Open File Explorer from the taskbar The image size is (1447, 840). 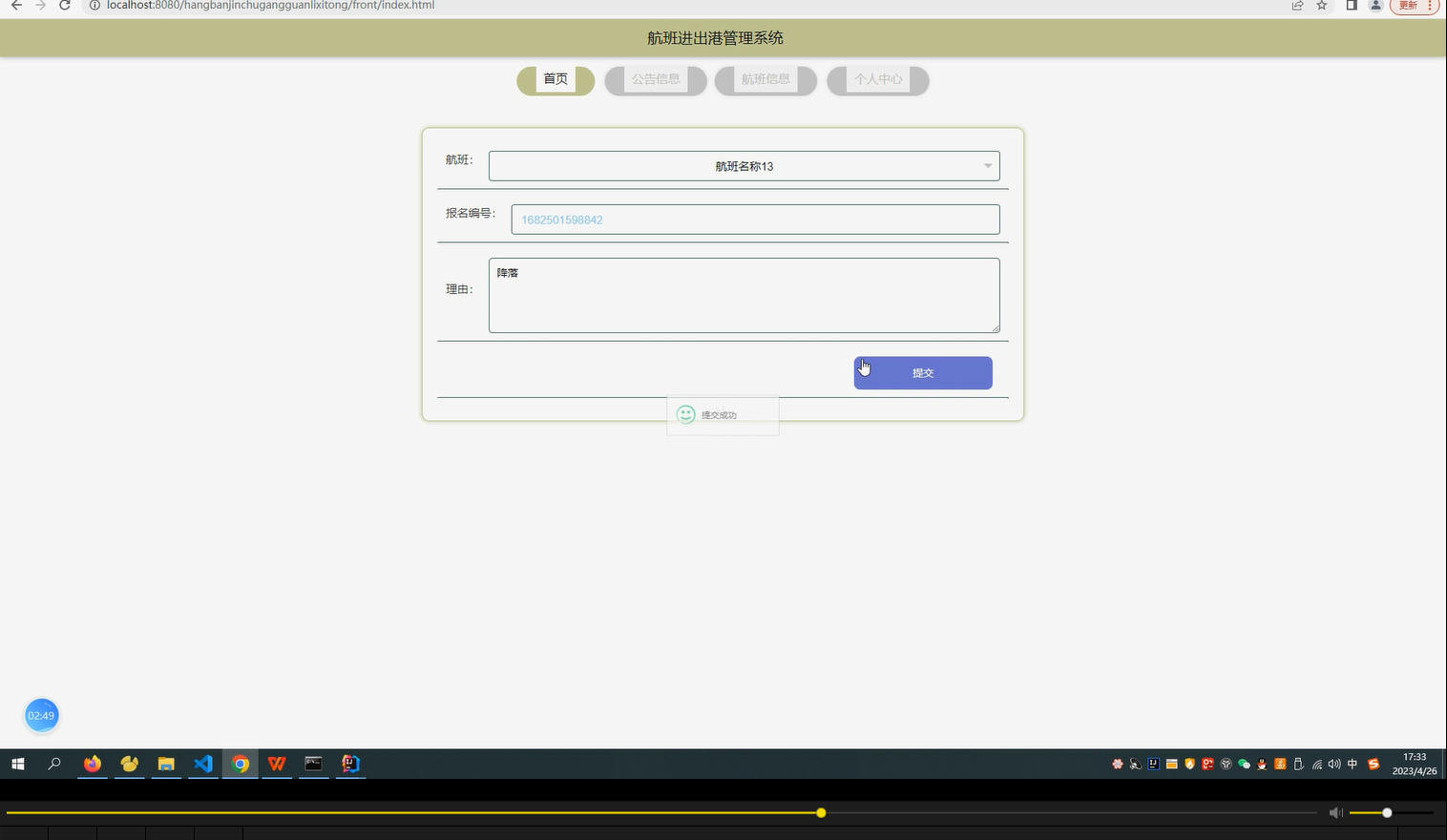pos(166,764)
